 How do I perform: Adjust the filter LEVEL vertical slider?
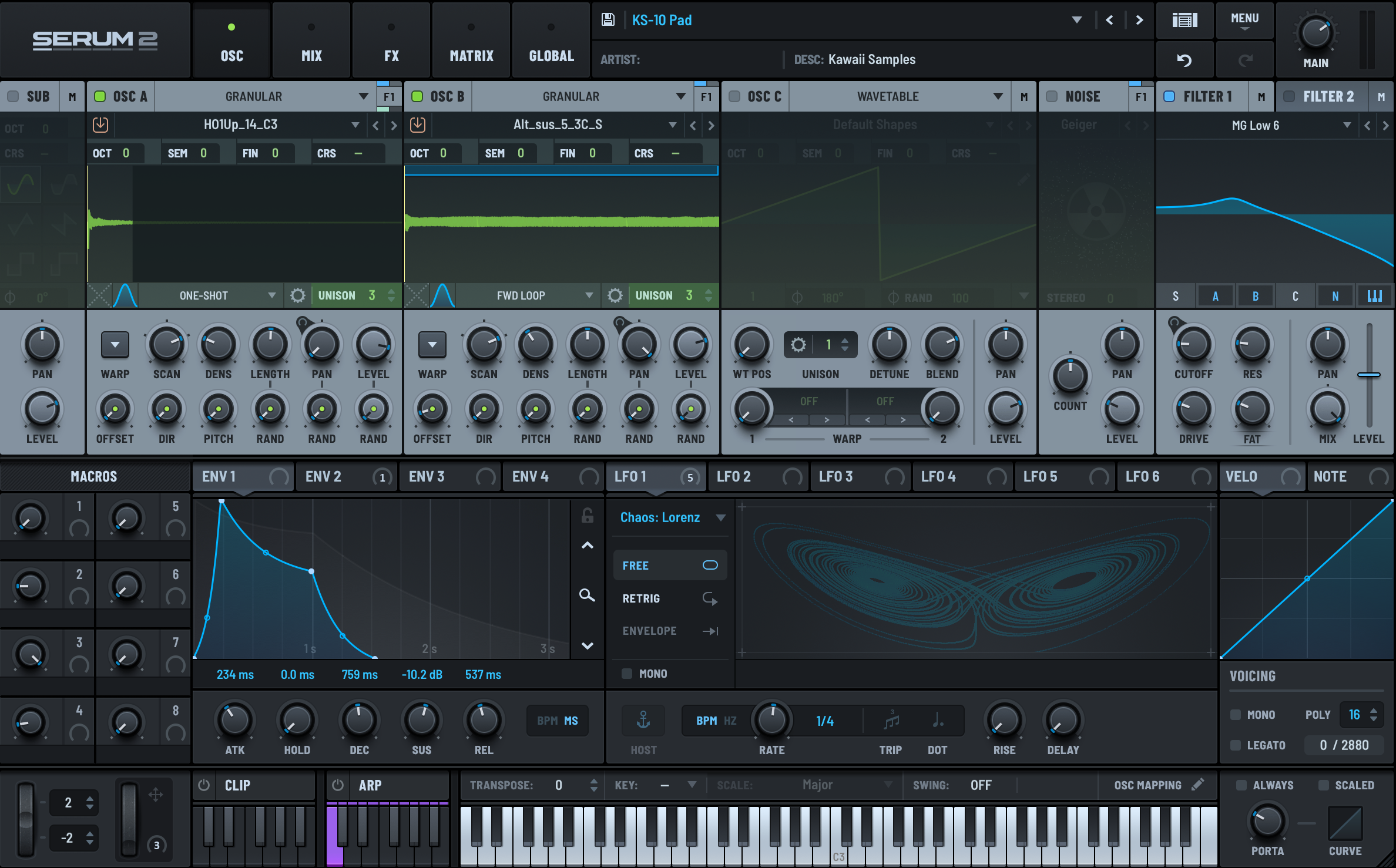[1369, 375]
